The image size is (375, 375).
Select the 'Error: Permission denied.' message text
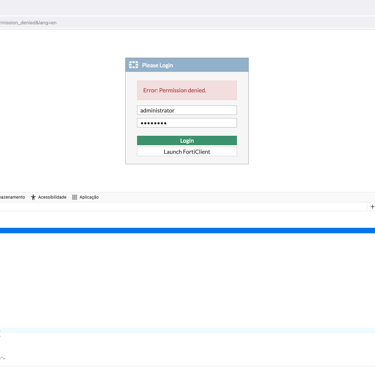(x=174, y=90)
